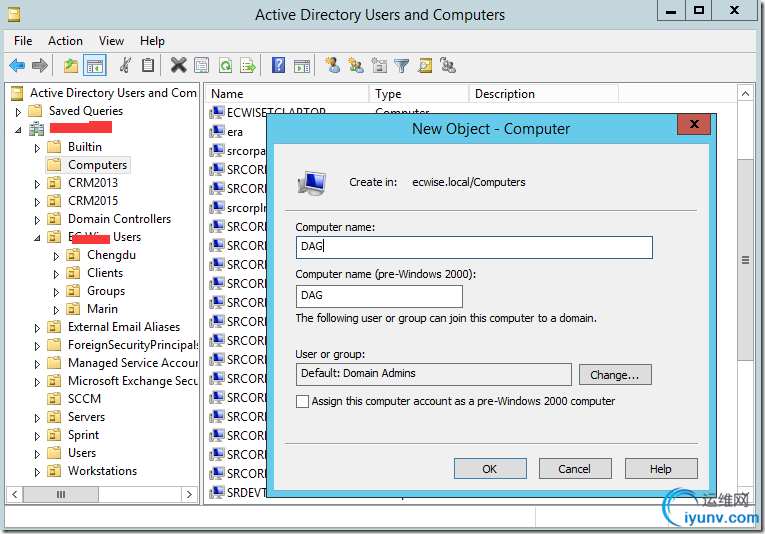Click the Computer name input field
This screenshot has width=765, height=534.
pos(474,247)
